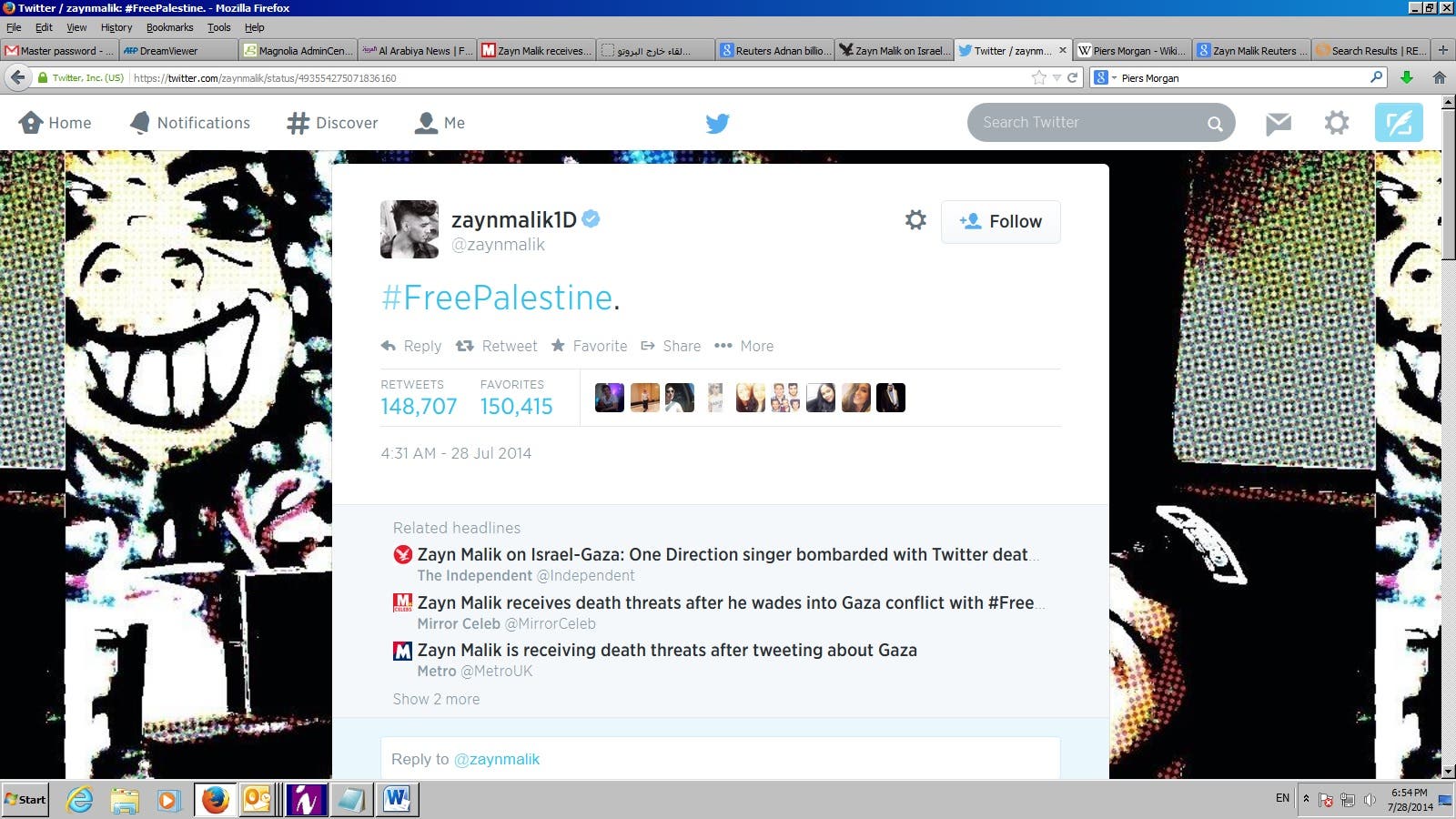Switch to the Piers Morgan - Wiki tab
The width and height of the screenshot is (1456, 819).
[x=1133, y=50]
